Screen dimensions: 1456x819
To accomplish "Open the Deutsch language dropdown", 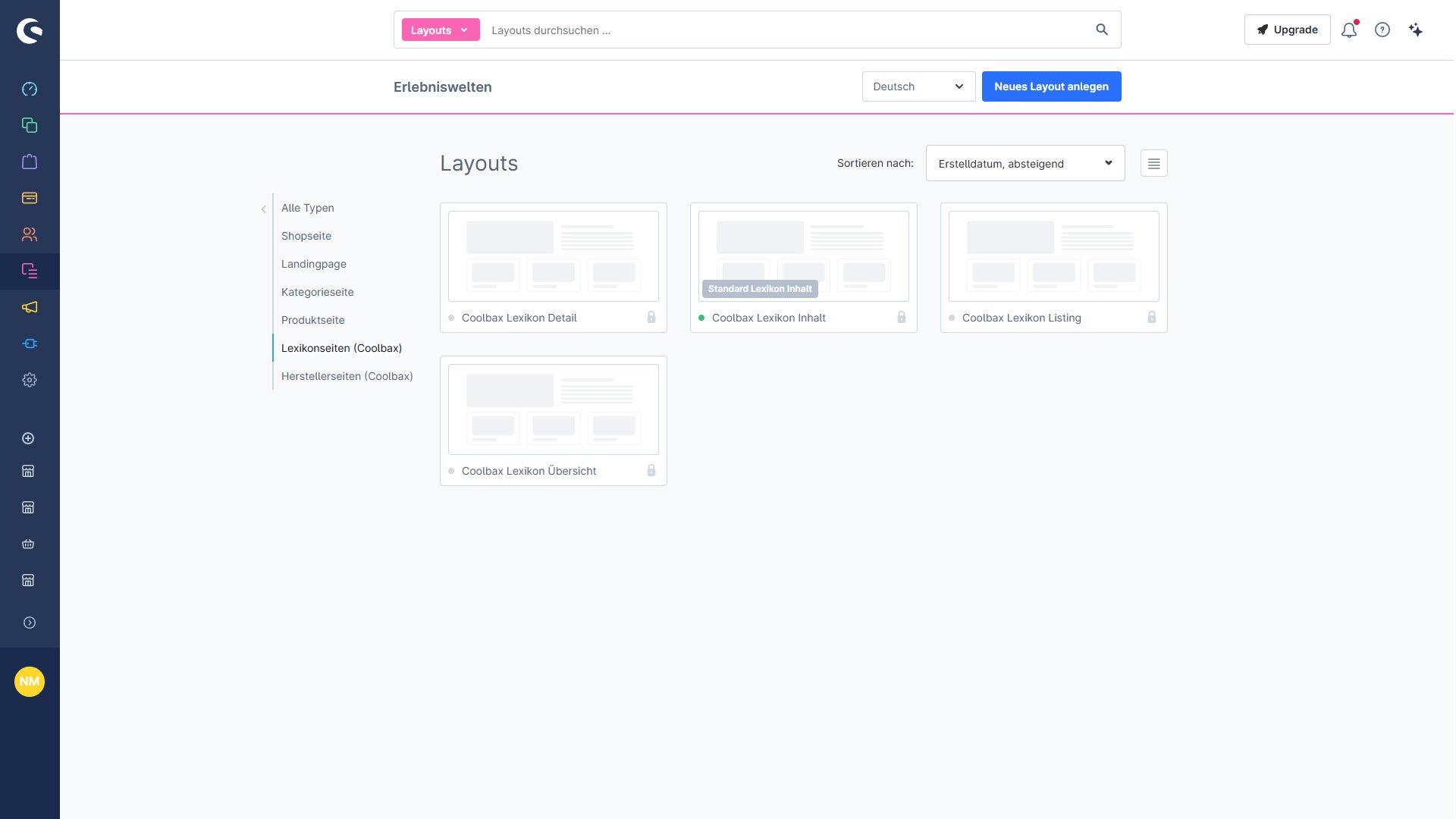I will click(918, 86).
